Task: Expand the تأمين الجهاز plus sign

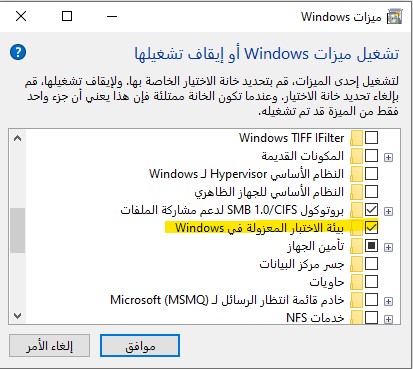Action: tap(388, 247)
